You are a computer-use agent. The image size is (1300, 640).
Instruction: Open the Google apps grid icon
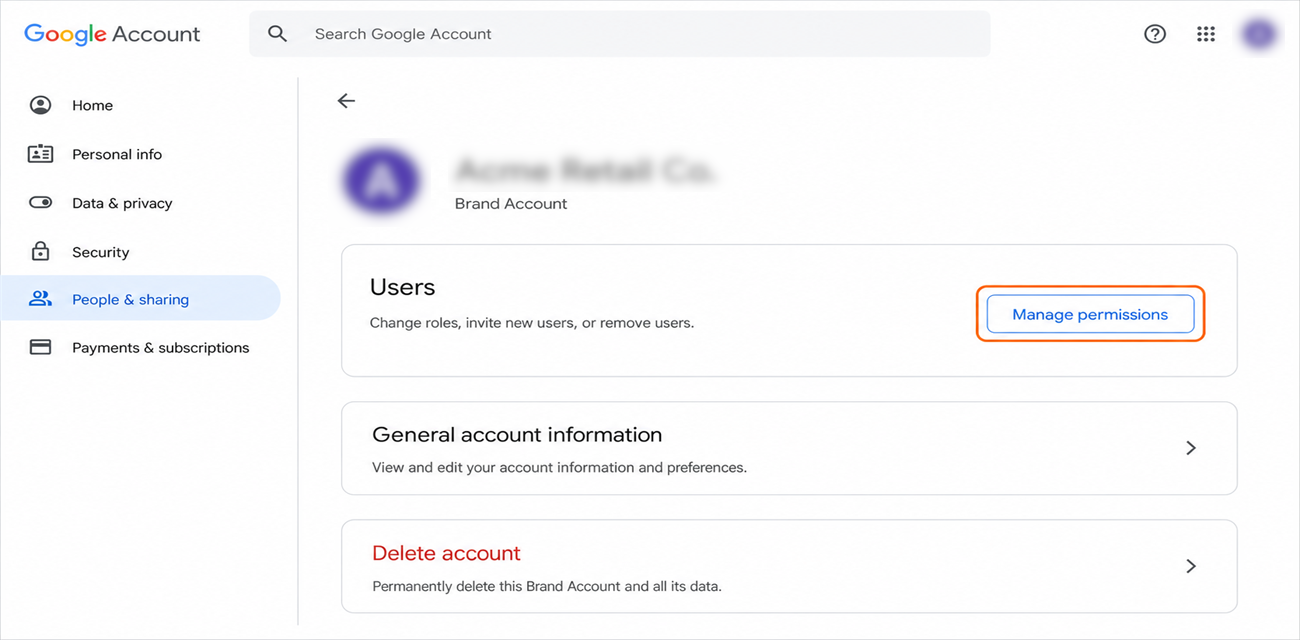point(1206,34)
